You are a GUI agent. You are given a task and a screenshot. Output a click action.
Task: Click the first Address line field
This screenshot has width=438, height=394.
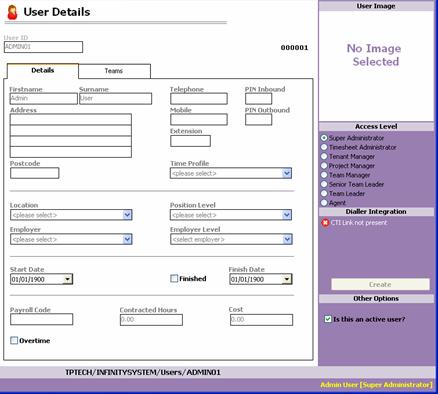[x=71, y=119]
